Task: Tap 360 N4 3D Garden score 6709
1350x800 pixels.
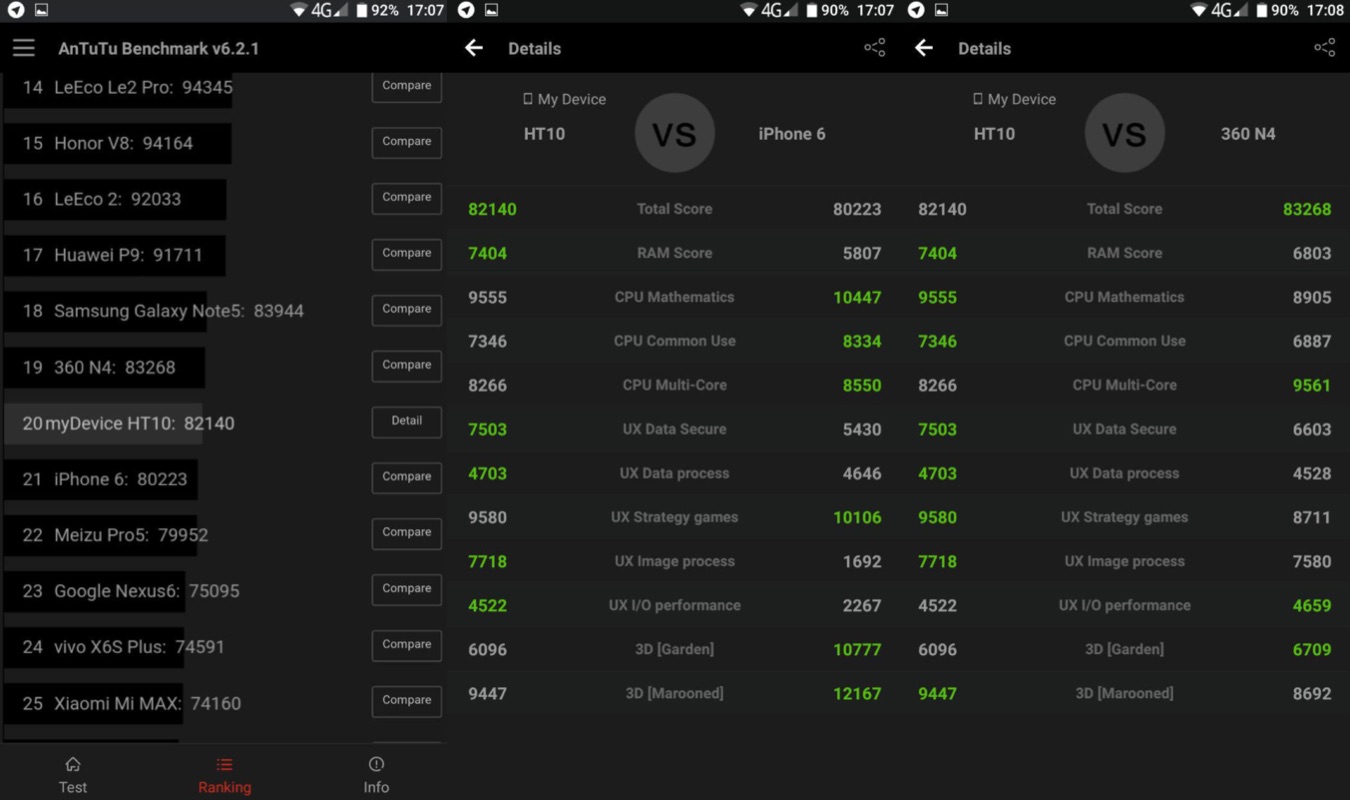Action: point(1312,649)
